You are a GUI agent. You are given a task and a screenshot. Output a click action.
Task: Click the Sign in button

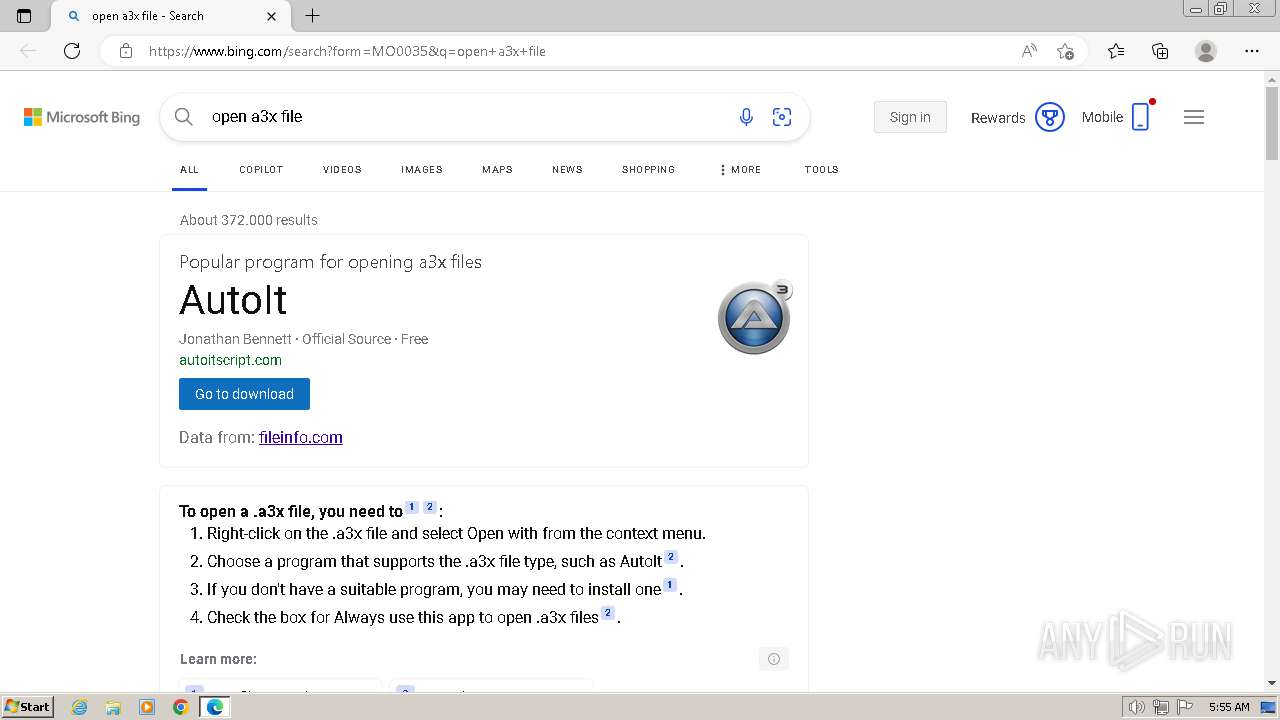click(x=910, y=117)
